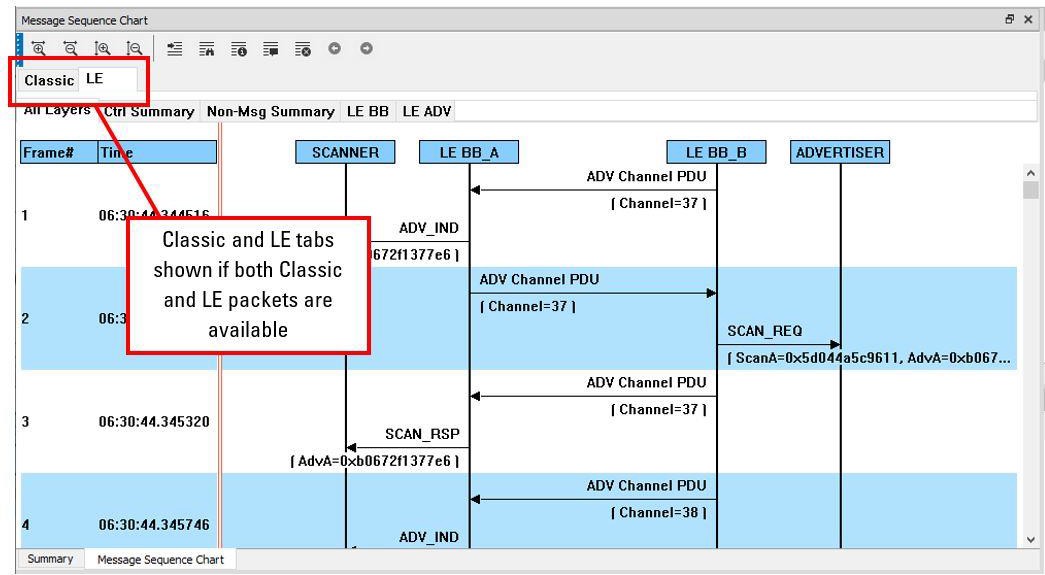Select Message Sequence Chart bottom tab

[161, 560]
